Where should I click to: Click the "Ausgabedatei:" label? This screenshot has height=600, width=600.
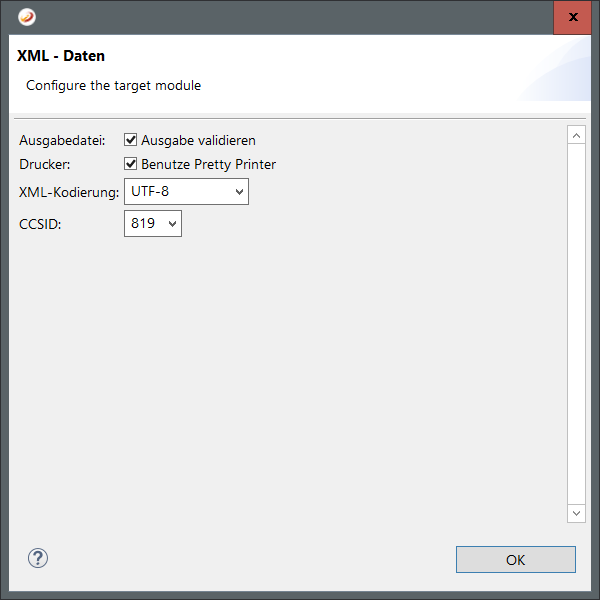point(62,140)
